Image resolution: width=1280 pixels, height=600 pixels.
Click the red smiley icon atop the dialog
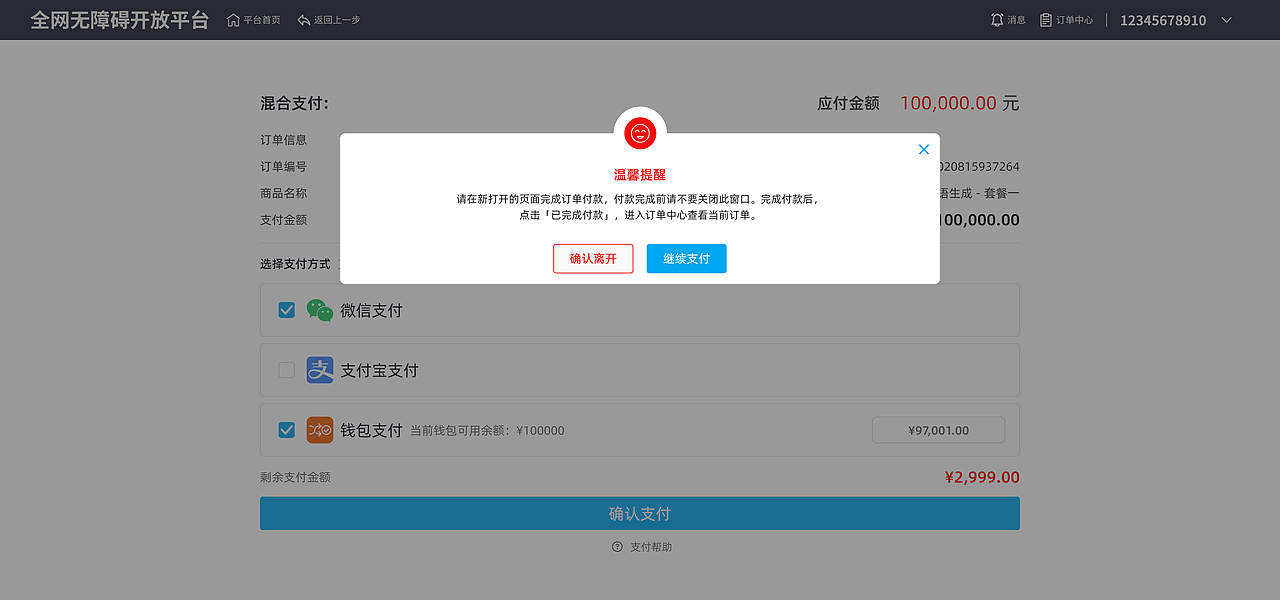(x=639, y=132)
